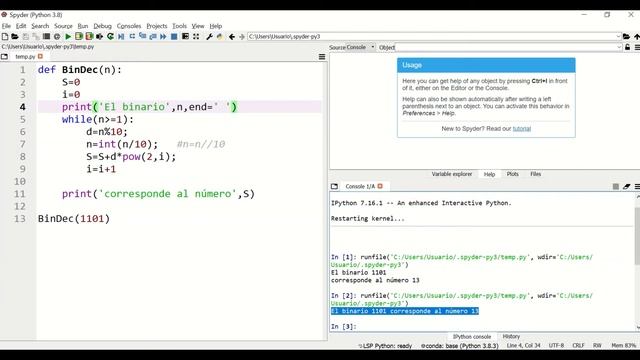Viewport: 640px width, 360px height.
Task: Close the Console 1/A tab
Action: tap(380, 186)
